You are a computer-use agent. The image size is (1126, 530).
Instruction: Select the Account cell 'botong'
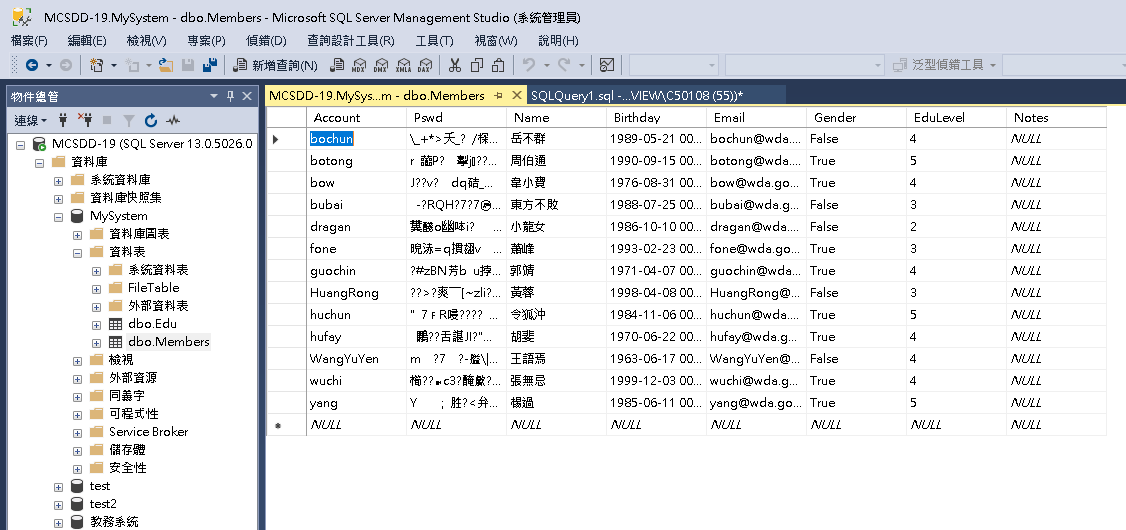pos(356,161)
